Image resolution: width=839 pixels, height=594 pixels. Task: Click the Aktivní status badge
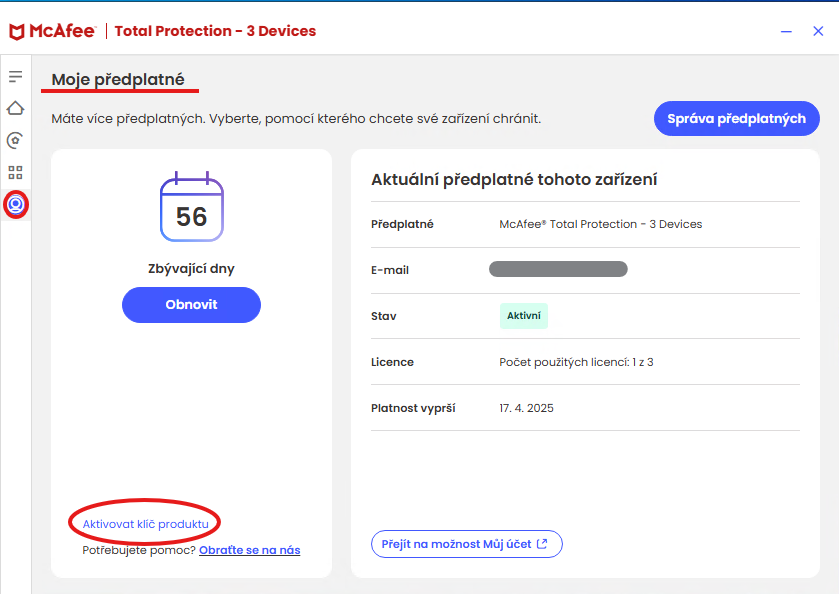[x=524, y=316]
